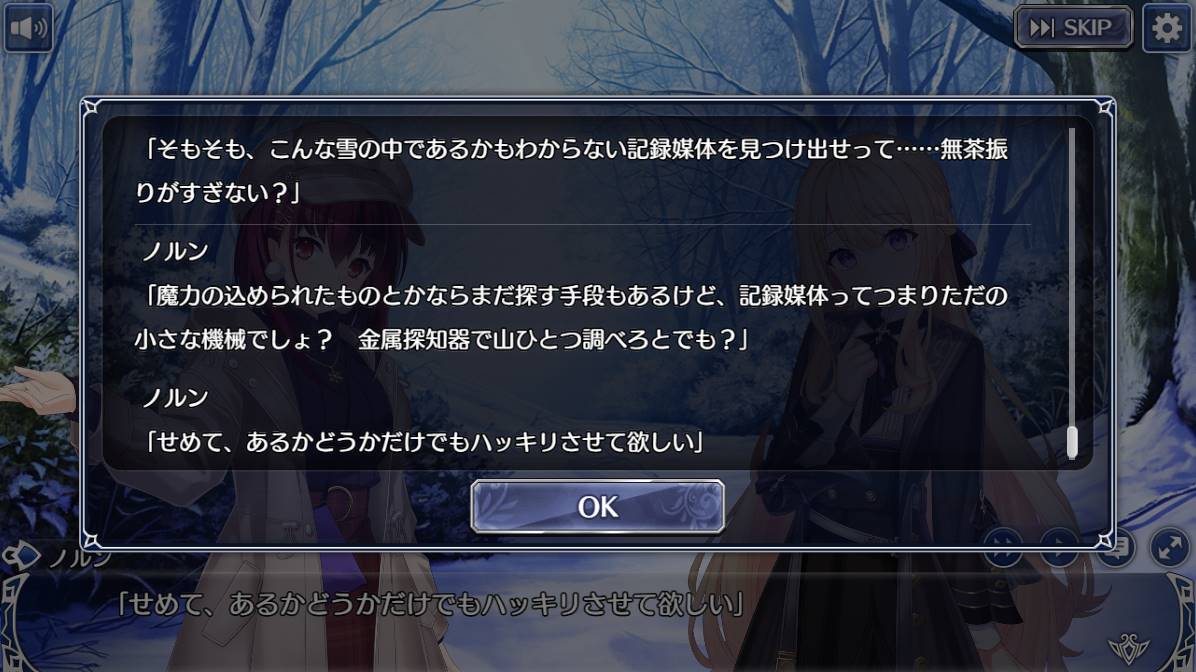Grab the backlog scrollbar thumb

point(1072,442)
